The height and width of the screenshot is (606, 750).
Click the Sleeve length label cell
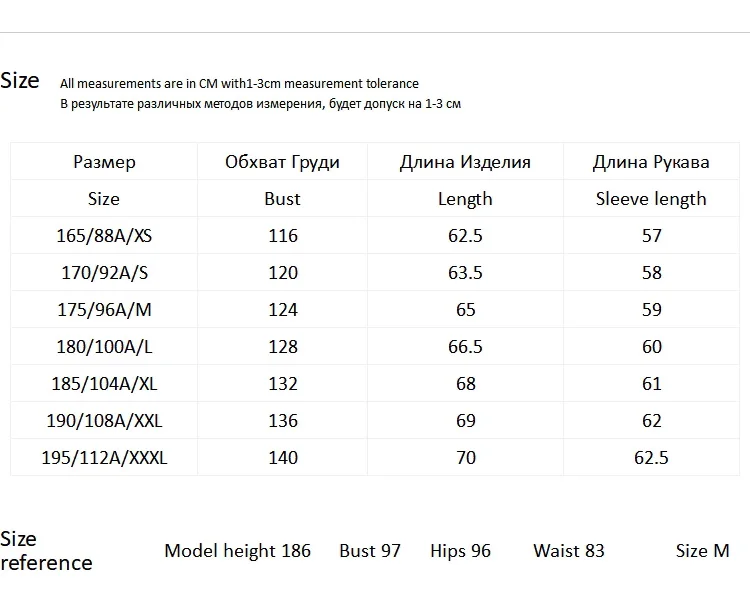[x=651, y=198]
